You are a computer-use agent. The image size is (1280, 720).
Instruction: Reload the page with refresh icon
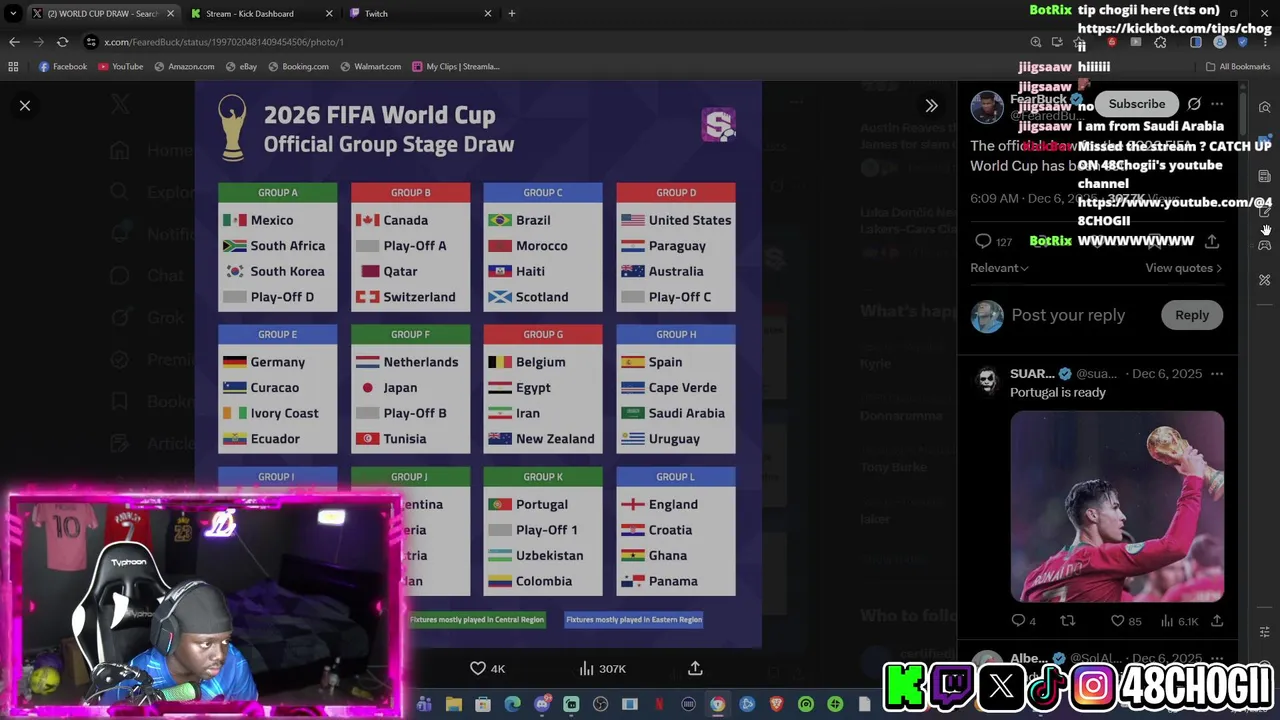pos(62,42)
